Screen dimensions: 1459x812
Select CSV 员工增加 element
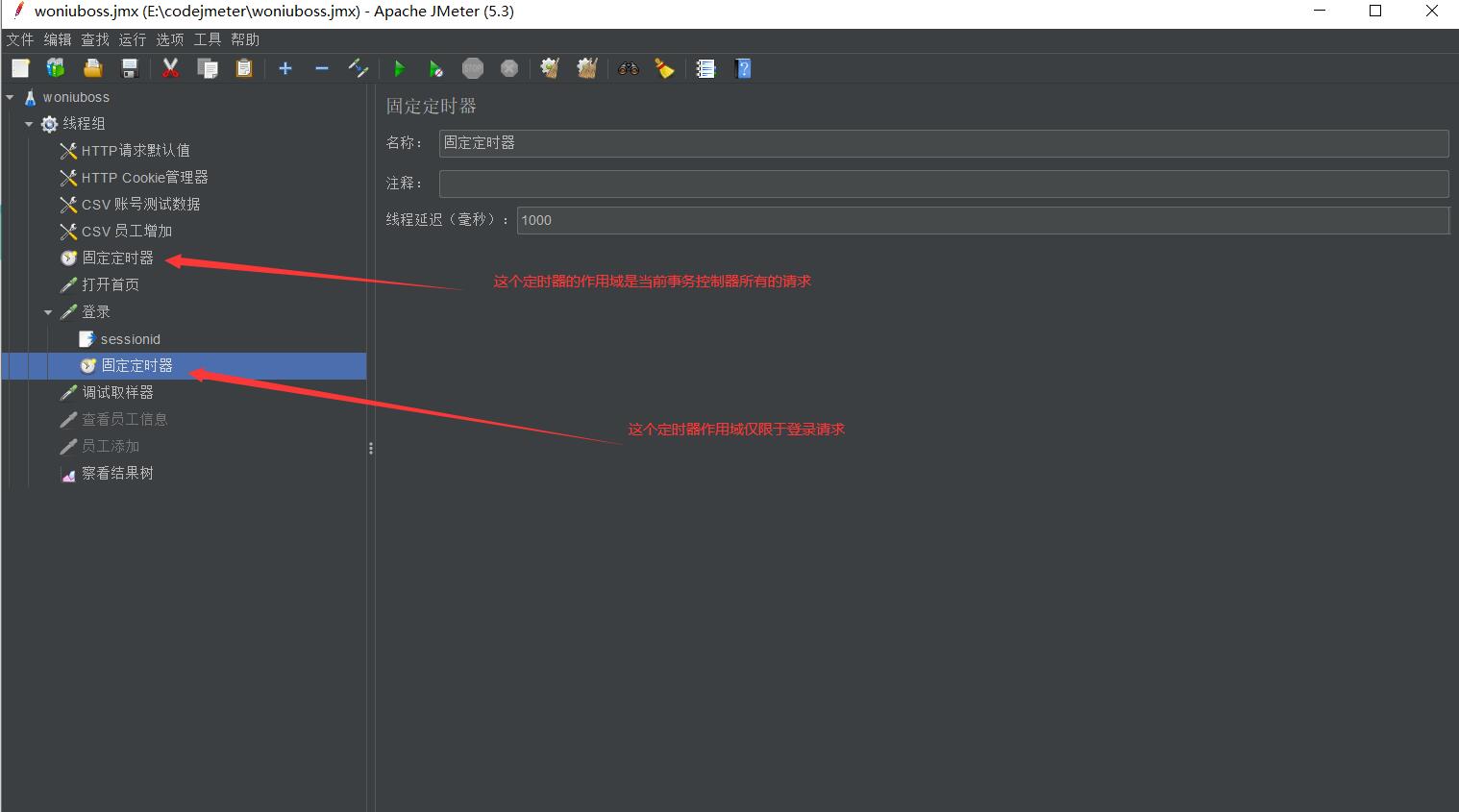[x=127, y=232]
